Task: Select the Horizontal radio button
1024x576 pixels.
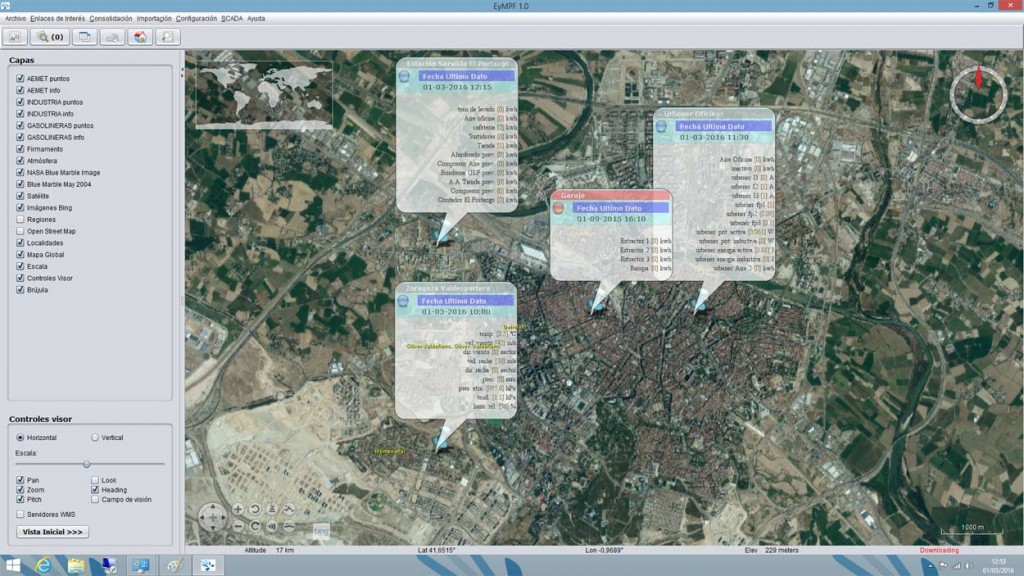Action: pyautogui.click(x=20, y=438)
